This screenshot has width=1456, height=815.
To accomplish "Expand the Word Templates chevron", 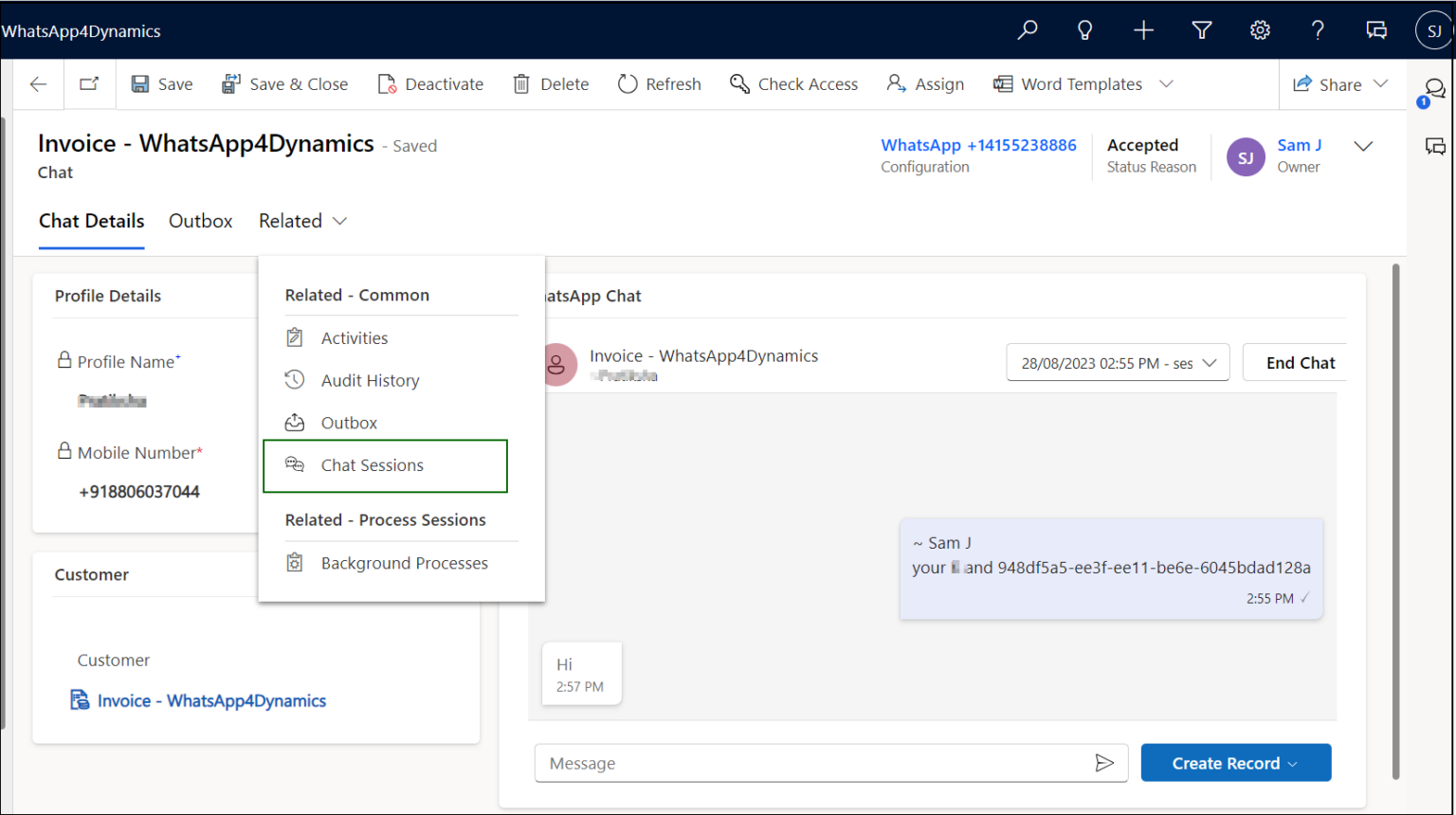I will [1167, 84].
